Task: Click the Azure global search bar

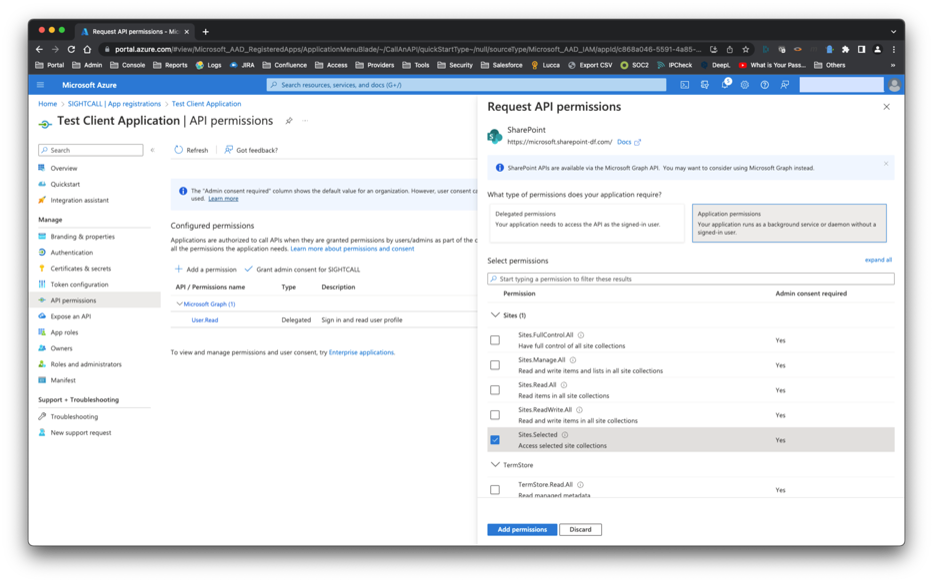Action: 466,85
